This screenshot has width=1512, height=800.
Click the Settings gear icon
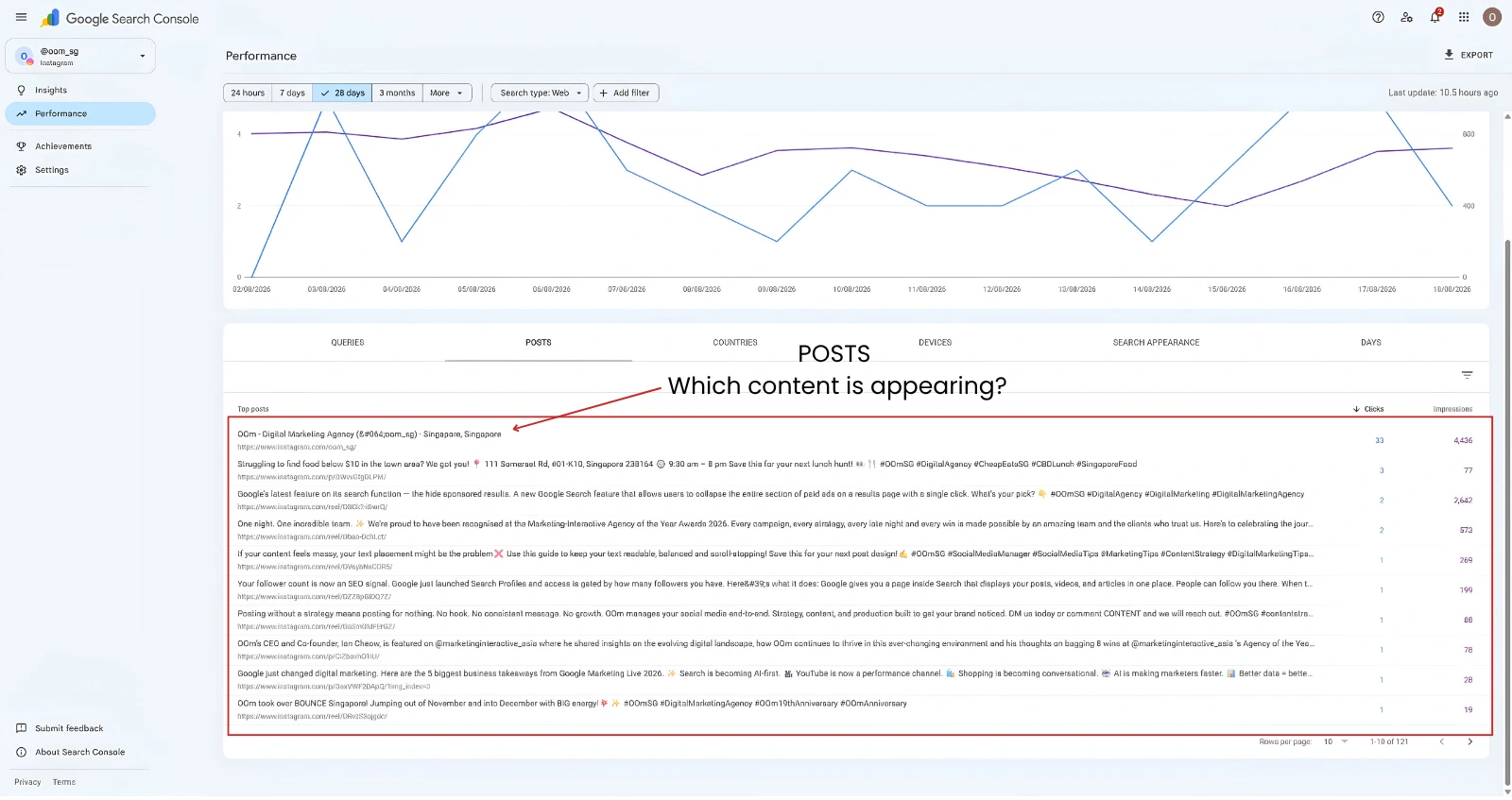click(21, 170)
